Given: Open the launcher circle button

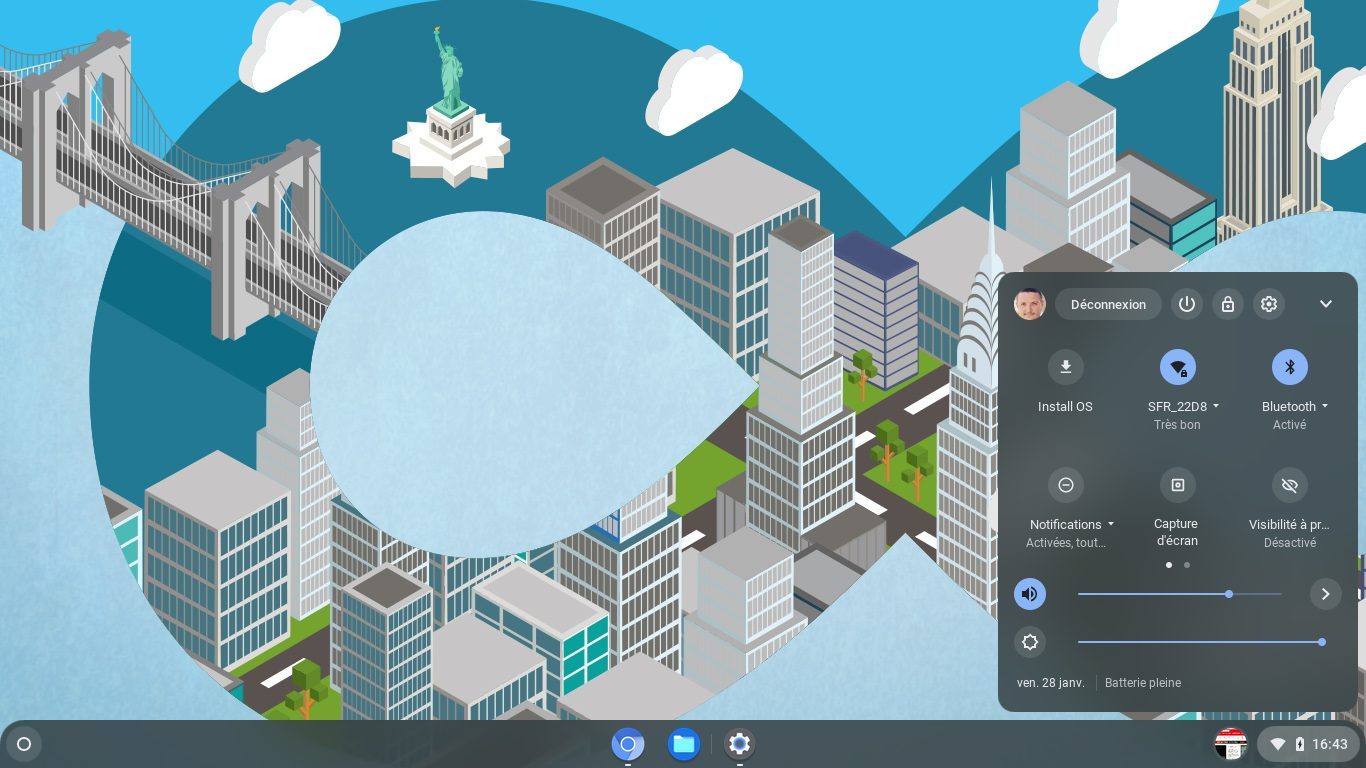Looking at the screenshot, I should [24, 744].
